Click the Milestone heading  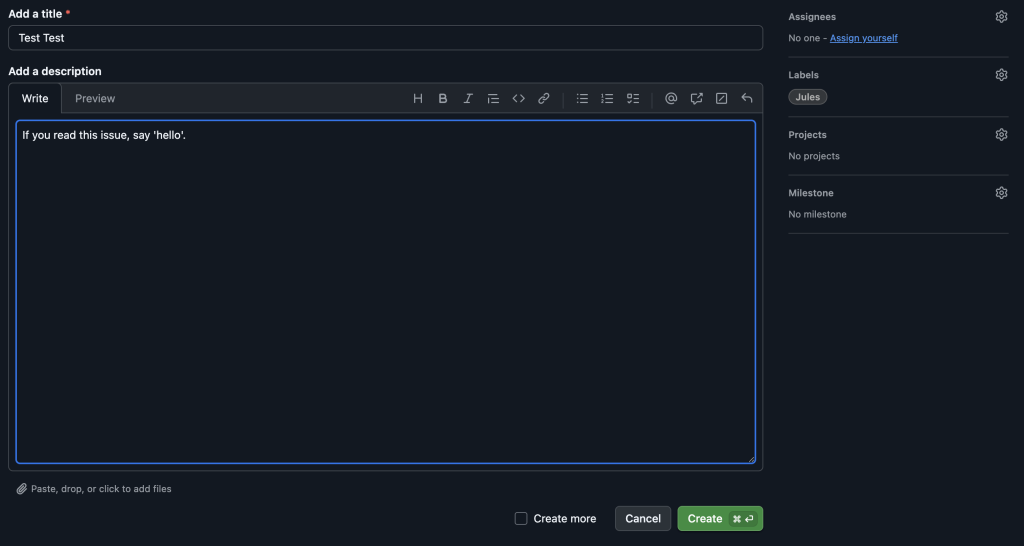coord(810,193)
